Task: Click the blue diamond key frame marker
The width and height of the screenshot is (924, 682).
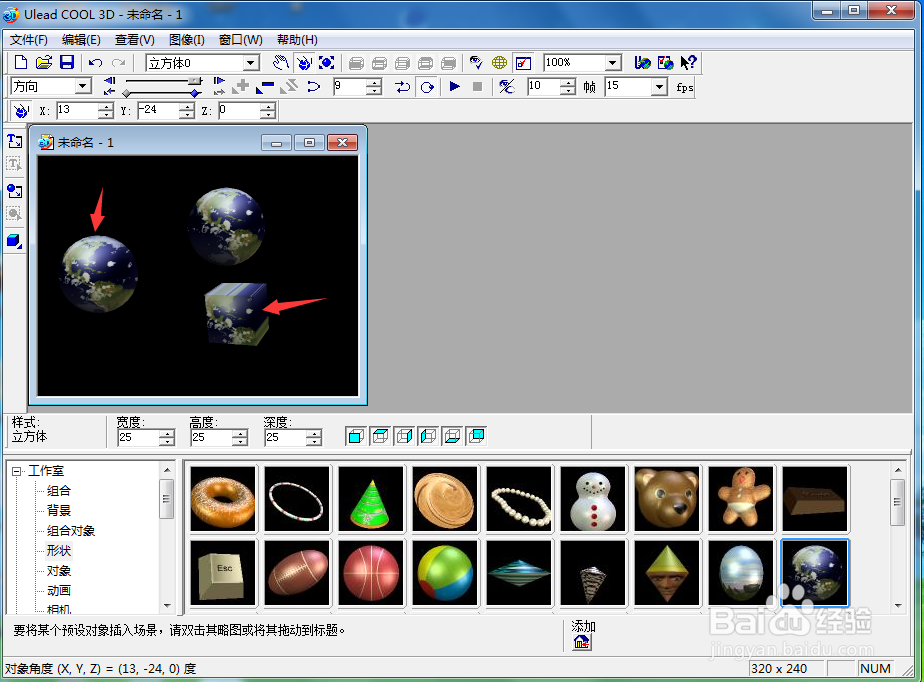Action: (194, 93)
